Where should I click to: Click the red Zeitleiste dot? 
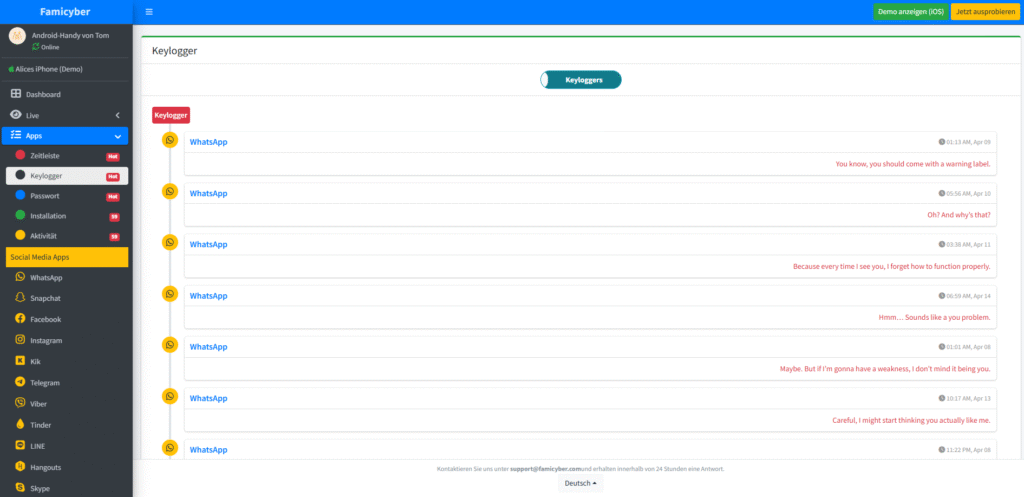tap(20, 155)
